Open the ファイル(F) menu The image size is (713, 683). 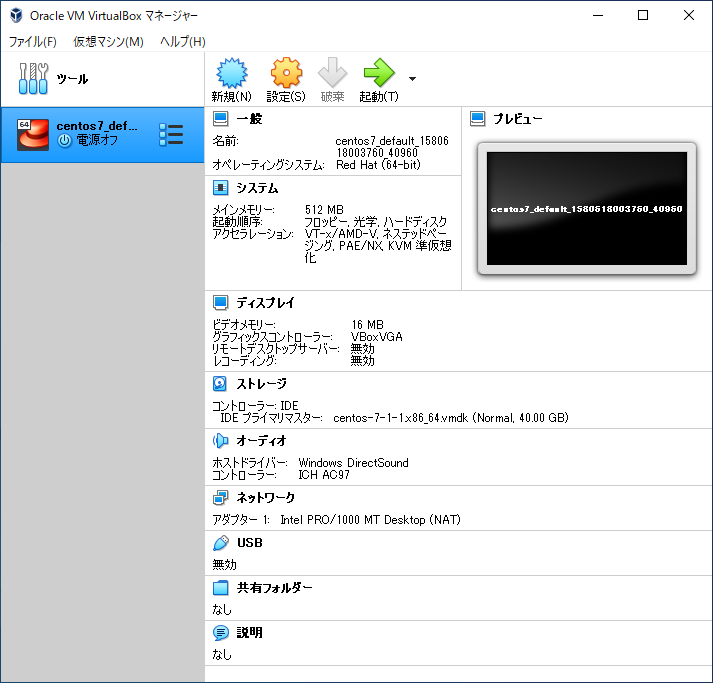33,42
